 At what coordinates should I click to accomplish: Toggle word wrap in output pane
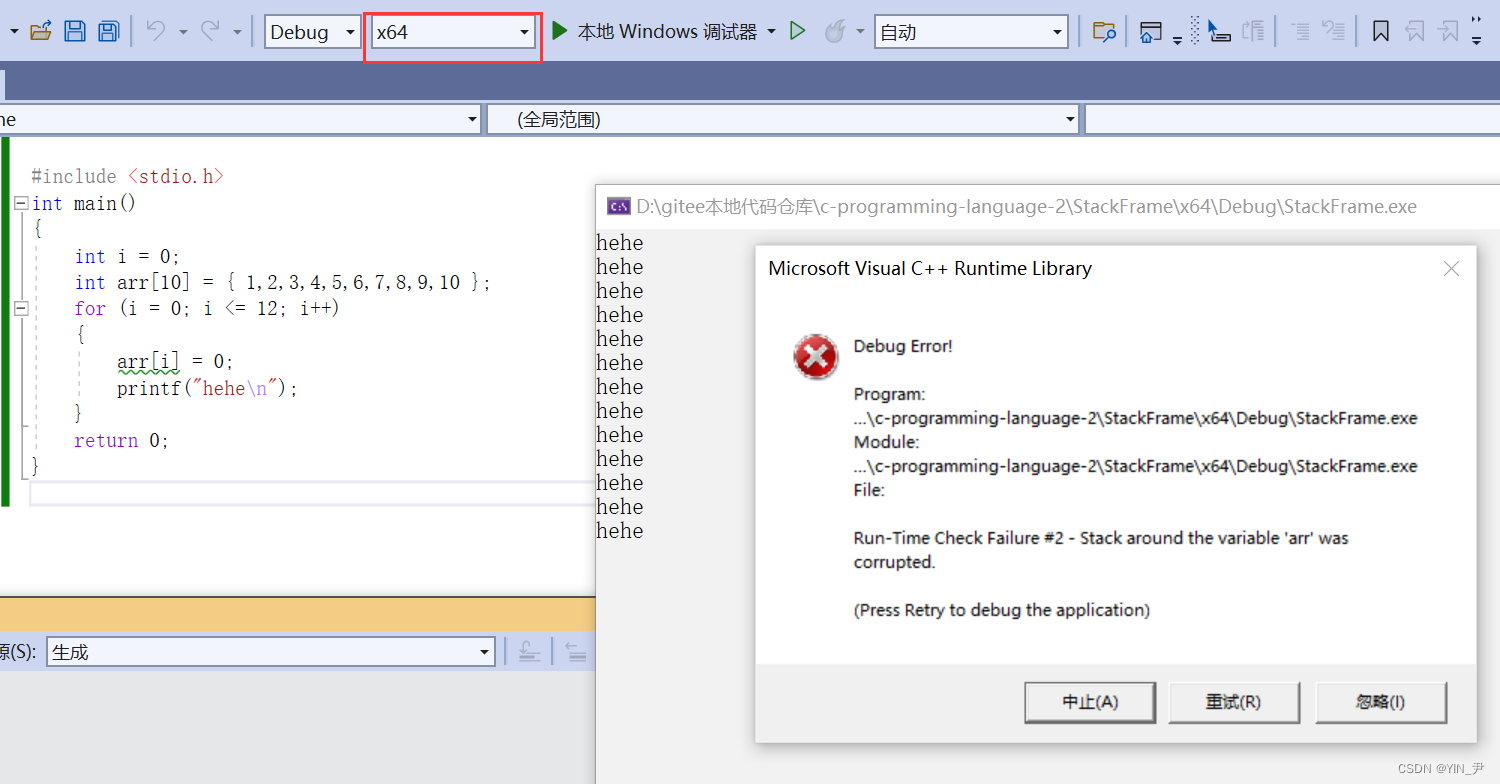coord(576,652)
